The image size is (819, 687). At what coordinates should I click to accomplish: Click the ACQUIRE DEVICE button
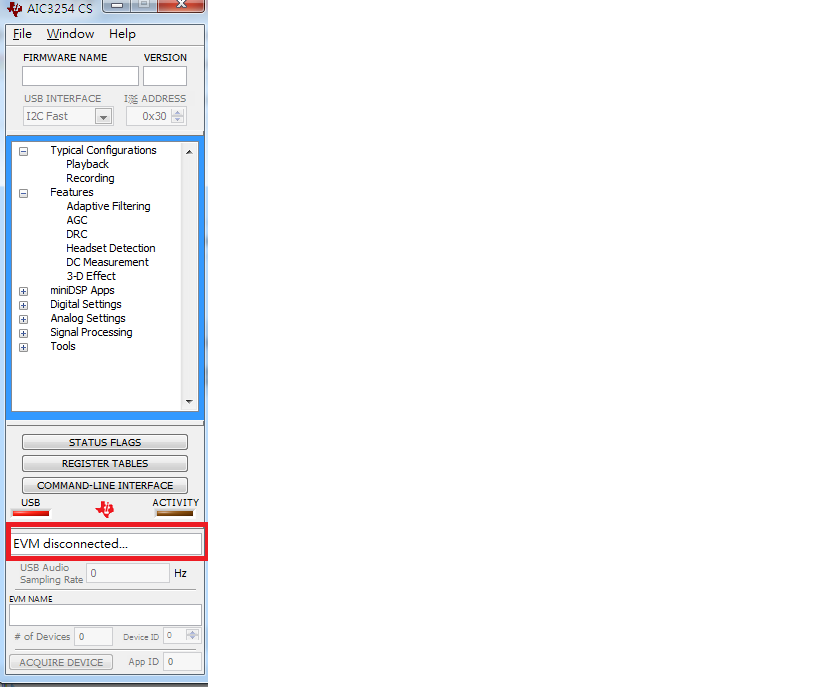point(60,662)
